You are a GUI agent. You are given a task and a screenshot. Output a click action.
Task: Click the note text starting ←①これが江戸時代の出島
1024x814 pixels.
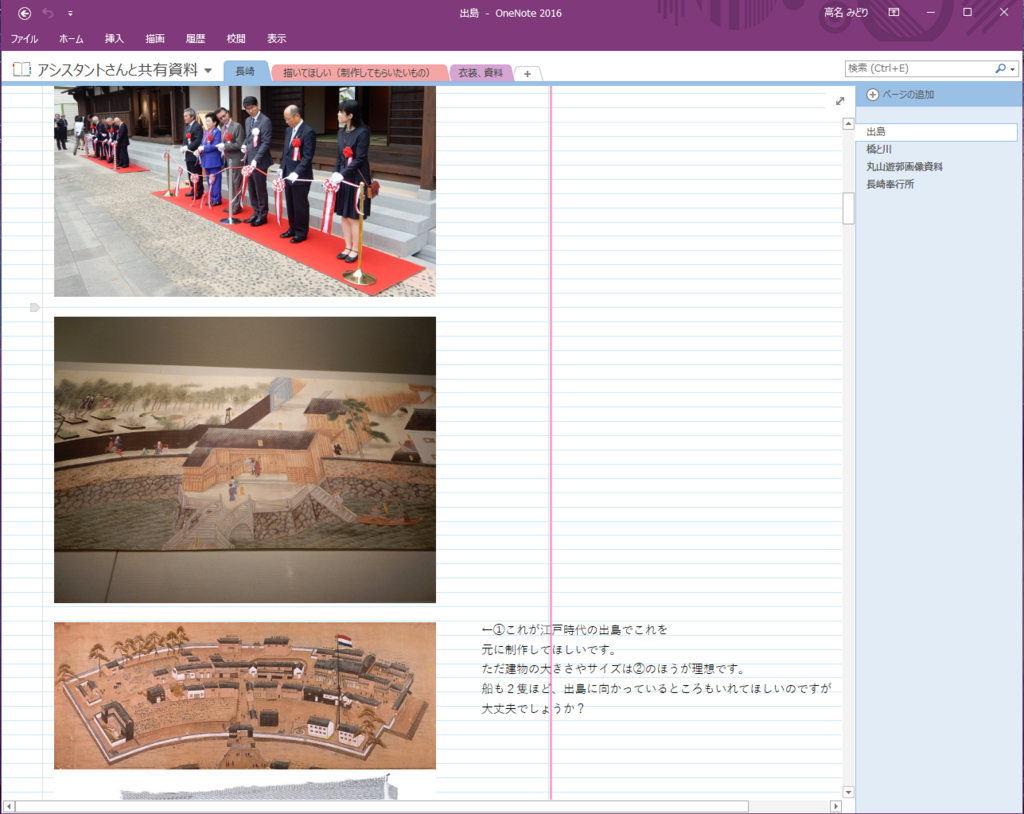(x=575, y=630)
